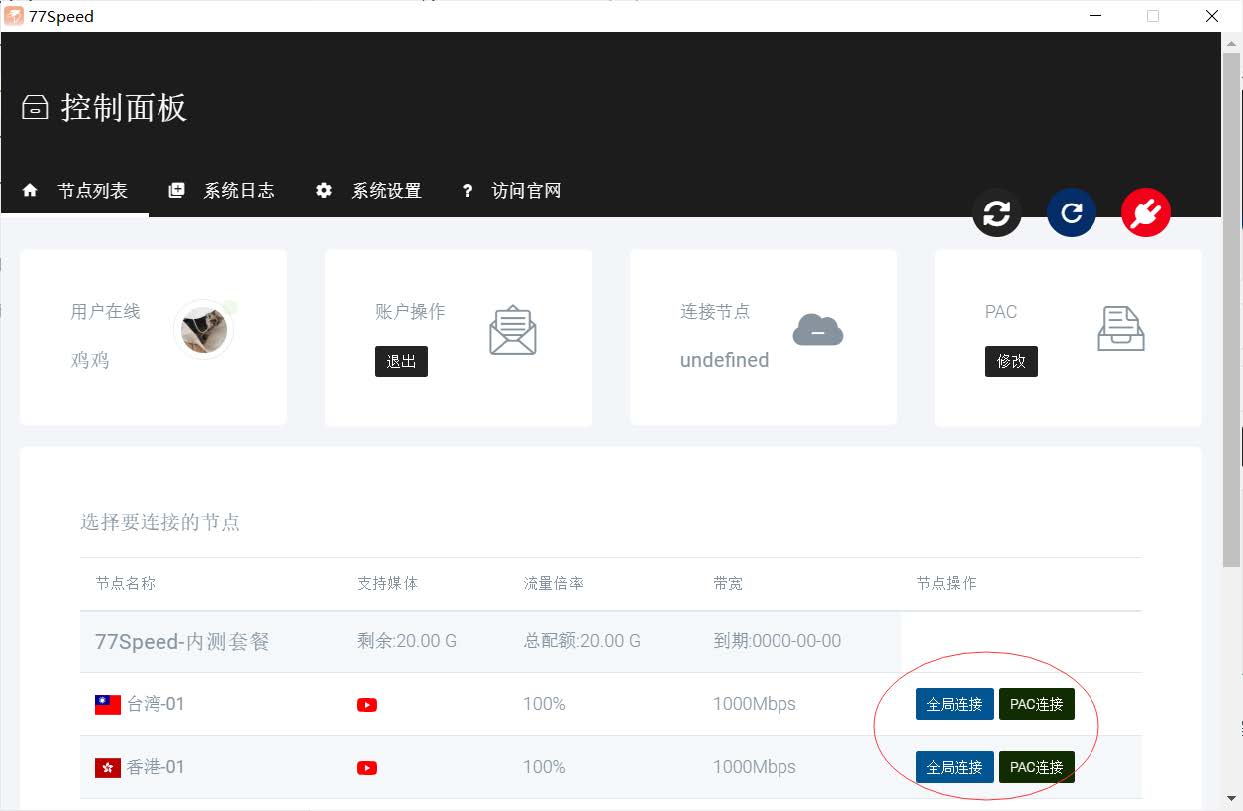Viewport: 1243px width, 811px height.
Task: Click the 鸡鸡 username text
Action: (x=90, y=360)
